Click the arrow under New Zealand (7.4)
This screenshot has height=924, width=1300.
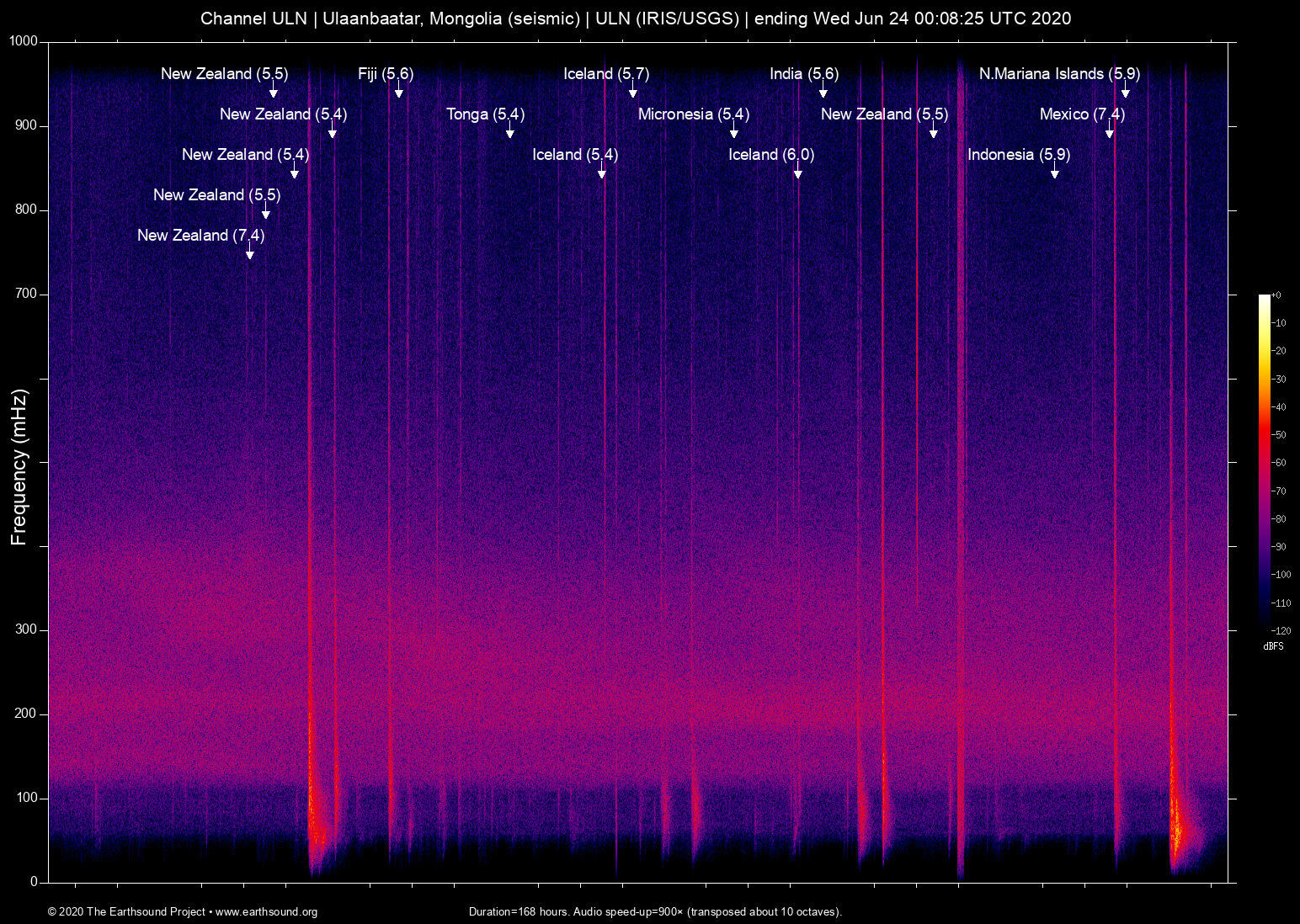[249, 253]
